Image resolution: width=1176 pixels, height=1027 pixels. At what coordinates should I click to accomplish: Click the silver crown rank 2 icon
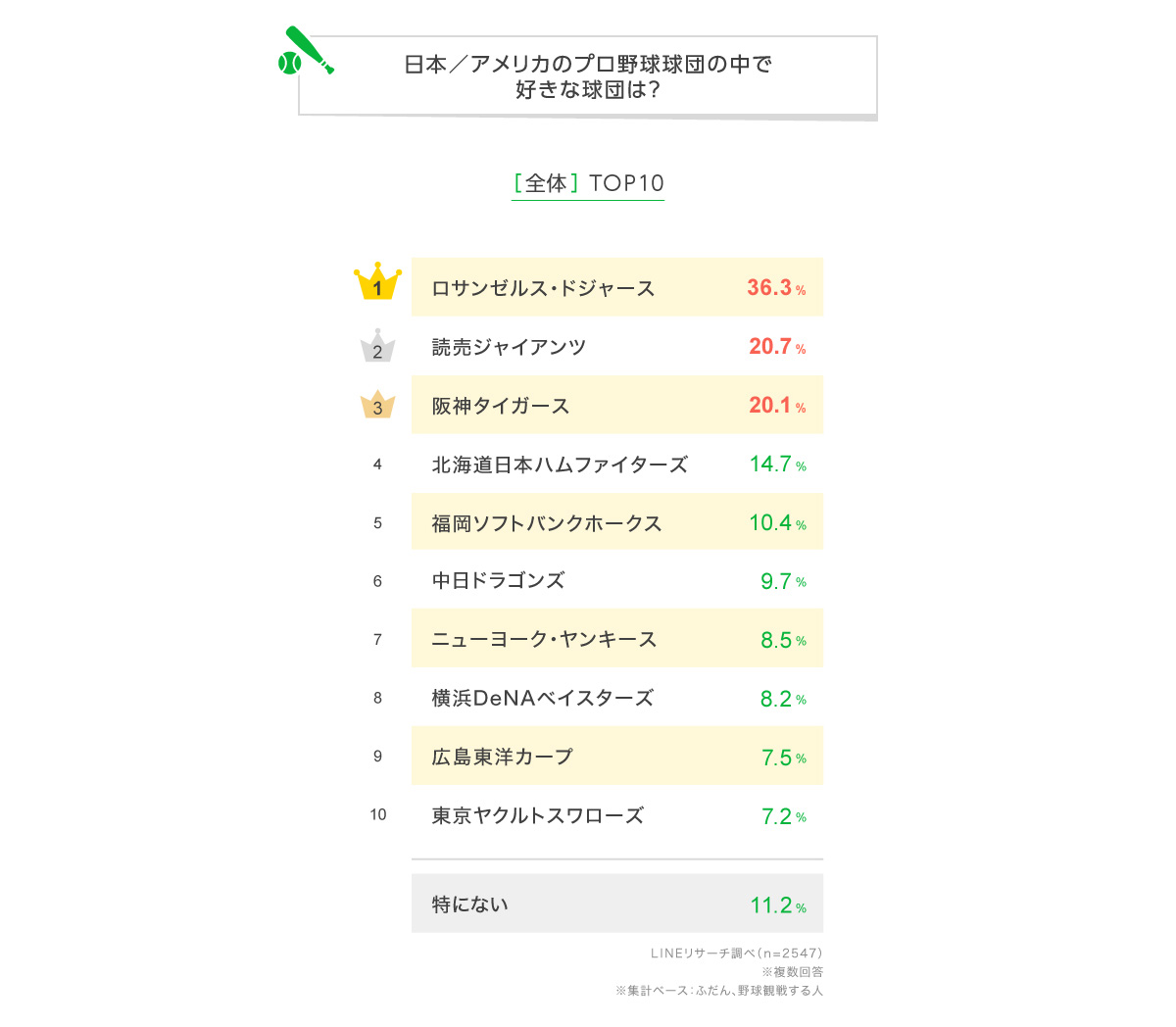tap(377, 346)
